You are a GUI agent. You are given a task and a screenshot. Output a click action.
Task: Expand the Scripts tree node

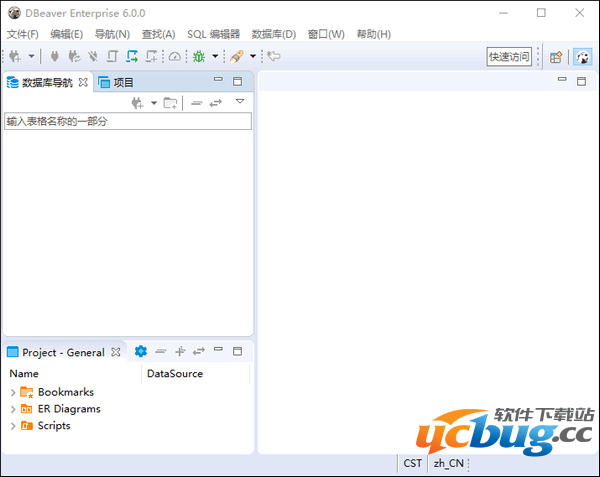tap(13, 426)
